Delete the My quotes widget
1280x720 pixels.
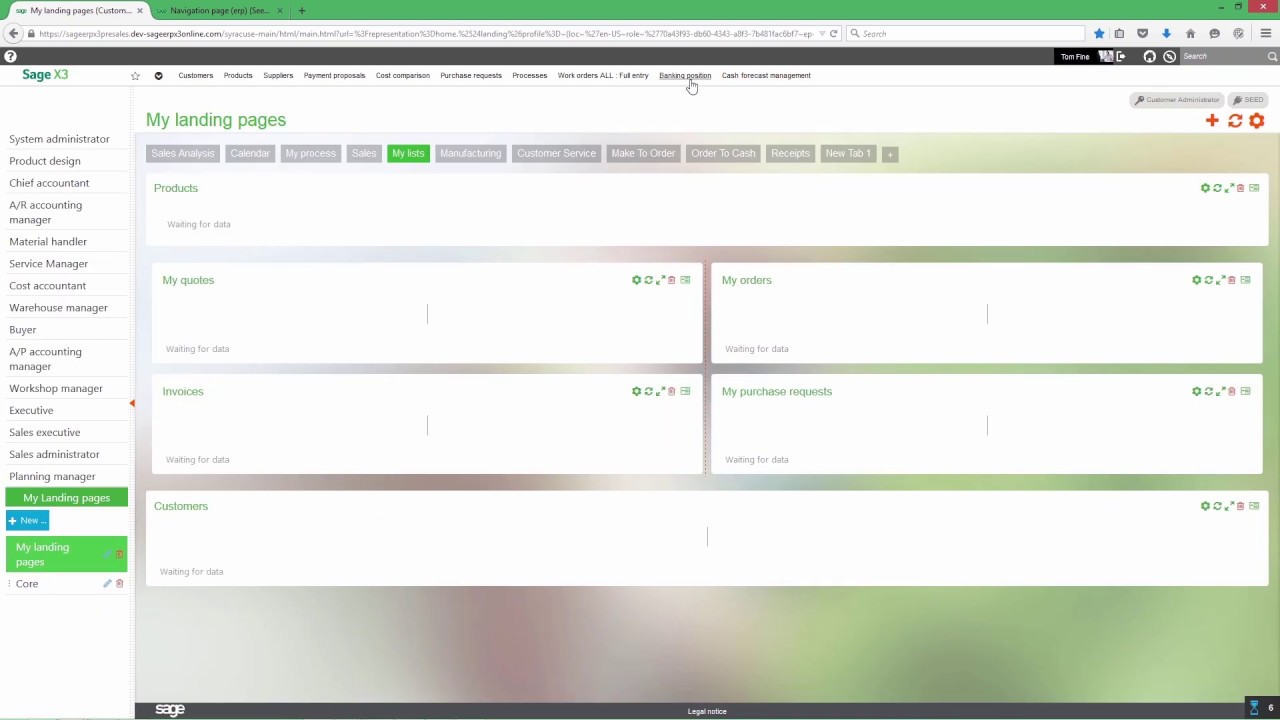click(x=671, y=280)
